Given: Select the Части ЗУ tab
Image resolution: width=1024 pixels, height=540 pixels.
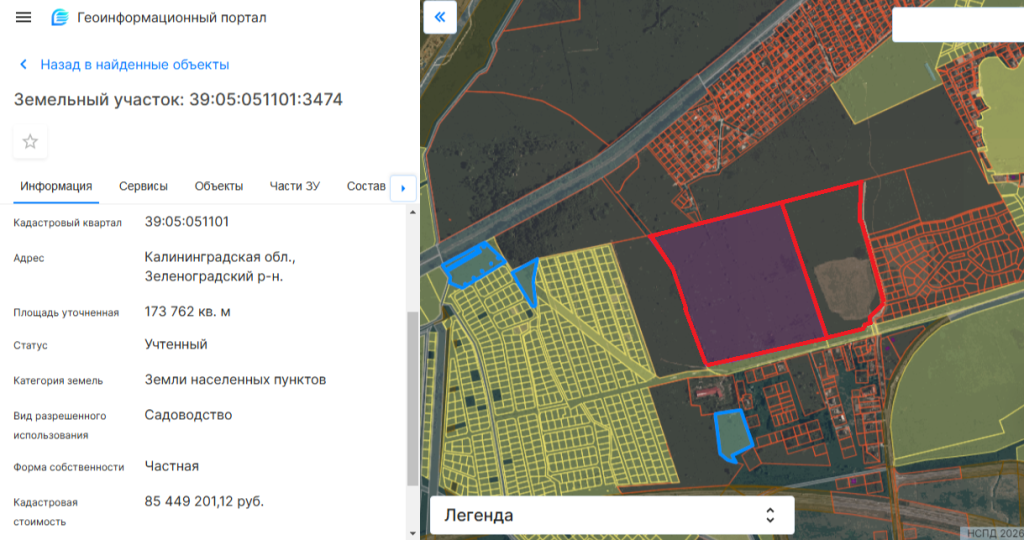Looking at the screenshot, I should point(294,186).
